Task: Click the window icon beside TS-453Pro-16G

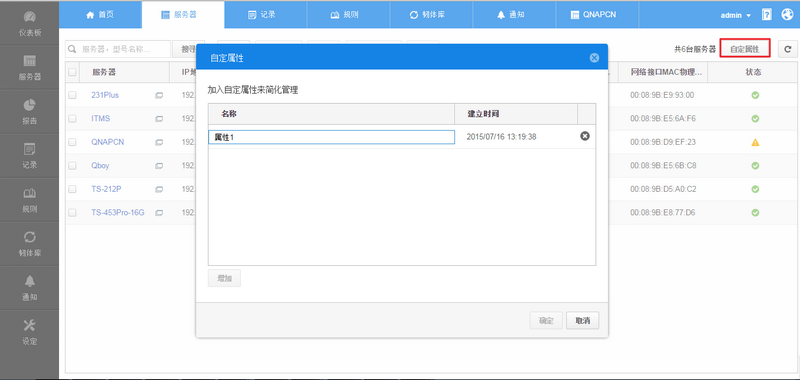Action: [159, 213]
